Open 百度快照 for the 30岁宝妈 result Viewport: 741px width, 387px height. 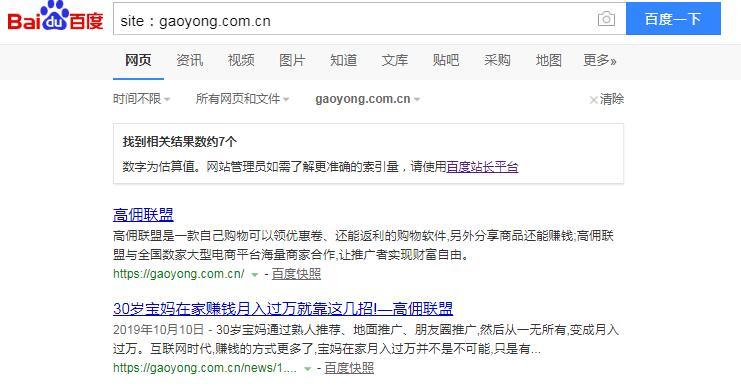(349, 368)
